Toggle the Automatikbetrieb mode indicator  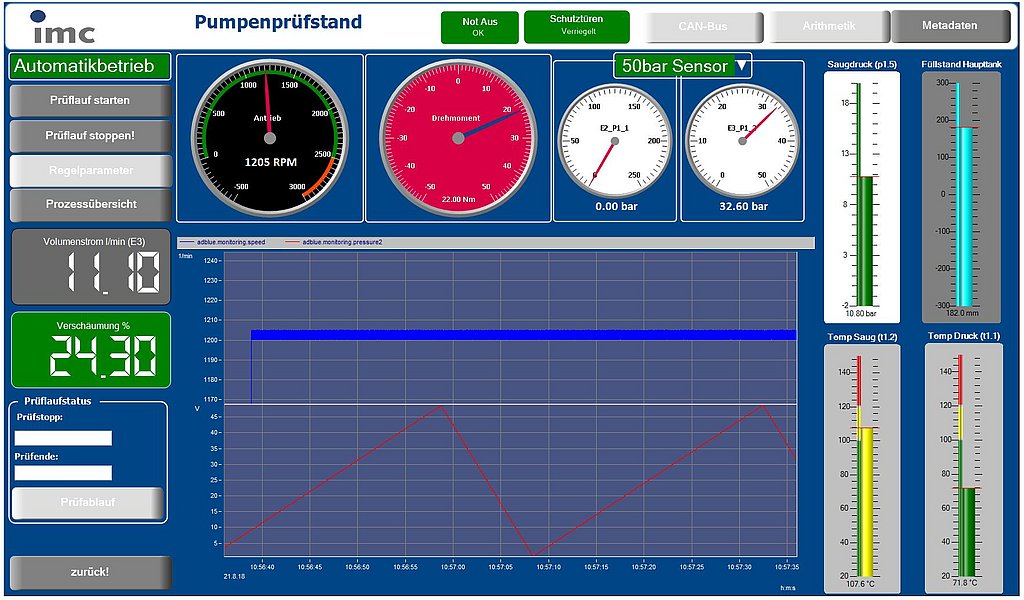[83, 67]
